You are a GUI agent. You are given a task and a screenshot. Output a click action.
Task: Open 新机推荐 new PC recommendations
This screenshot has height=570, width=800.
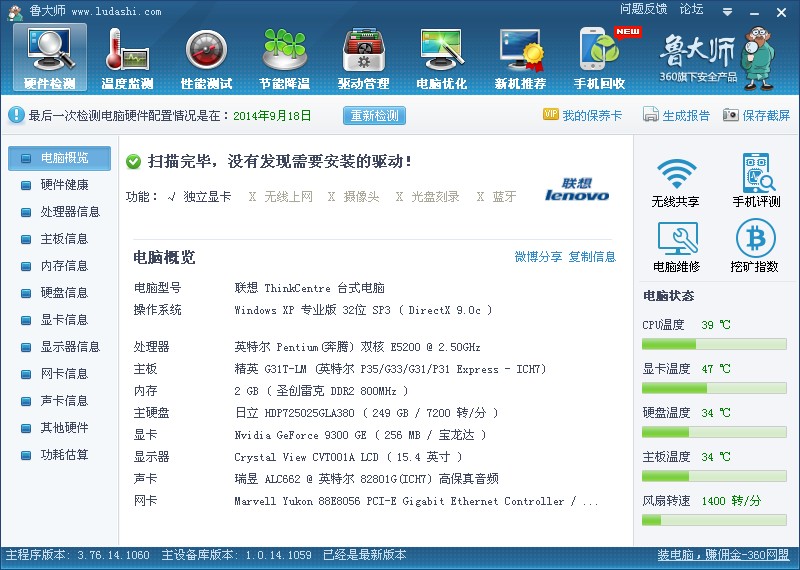click(520, 59)
